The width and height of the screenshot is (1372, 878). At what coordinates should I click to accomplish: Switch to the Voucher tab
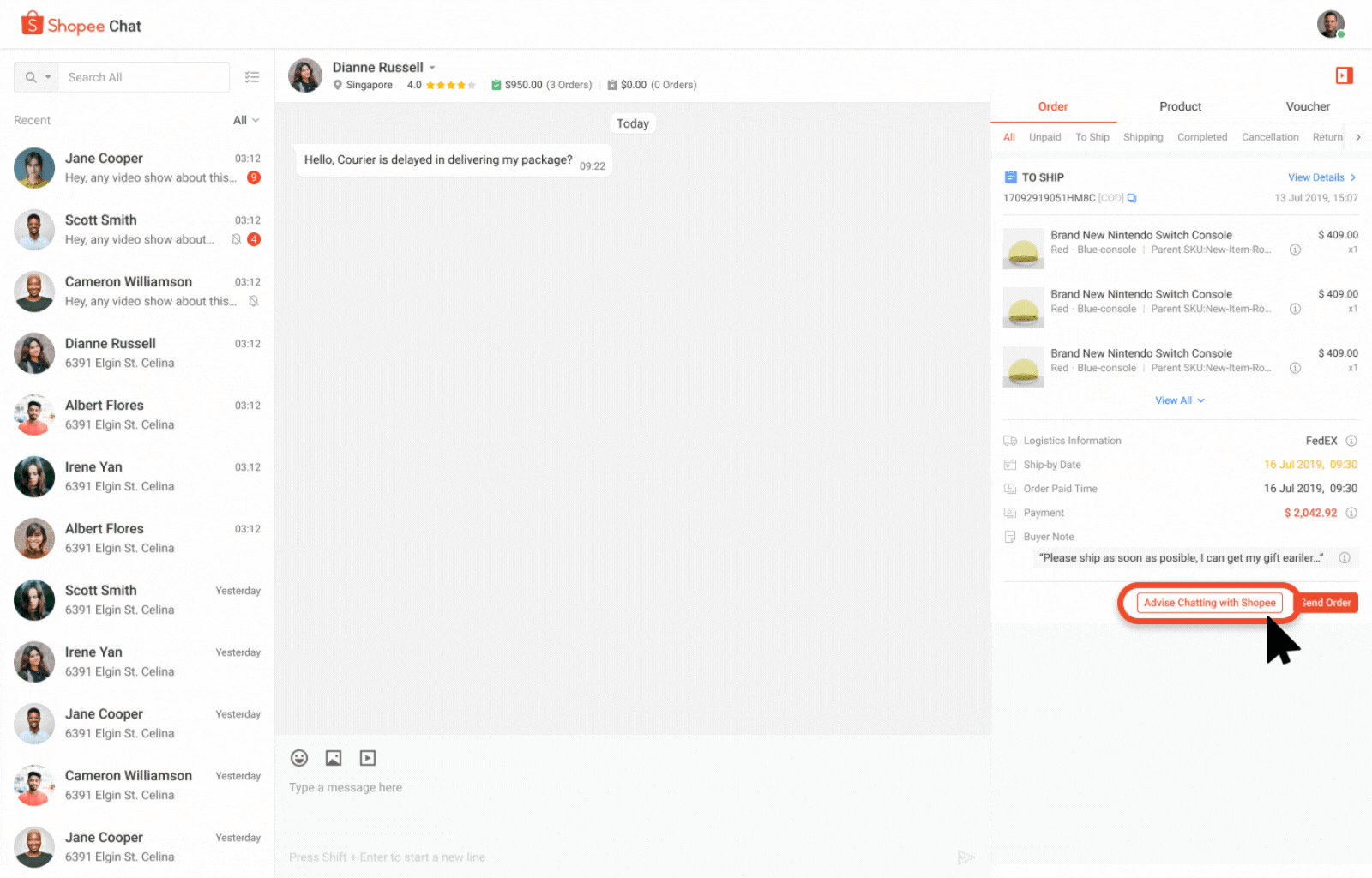(1307, 106)
